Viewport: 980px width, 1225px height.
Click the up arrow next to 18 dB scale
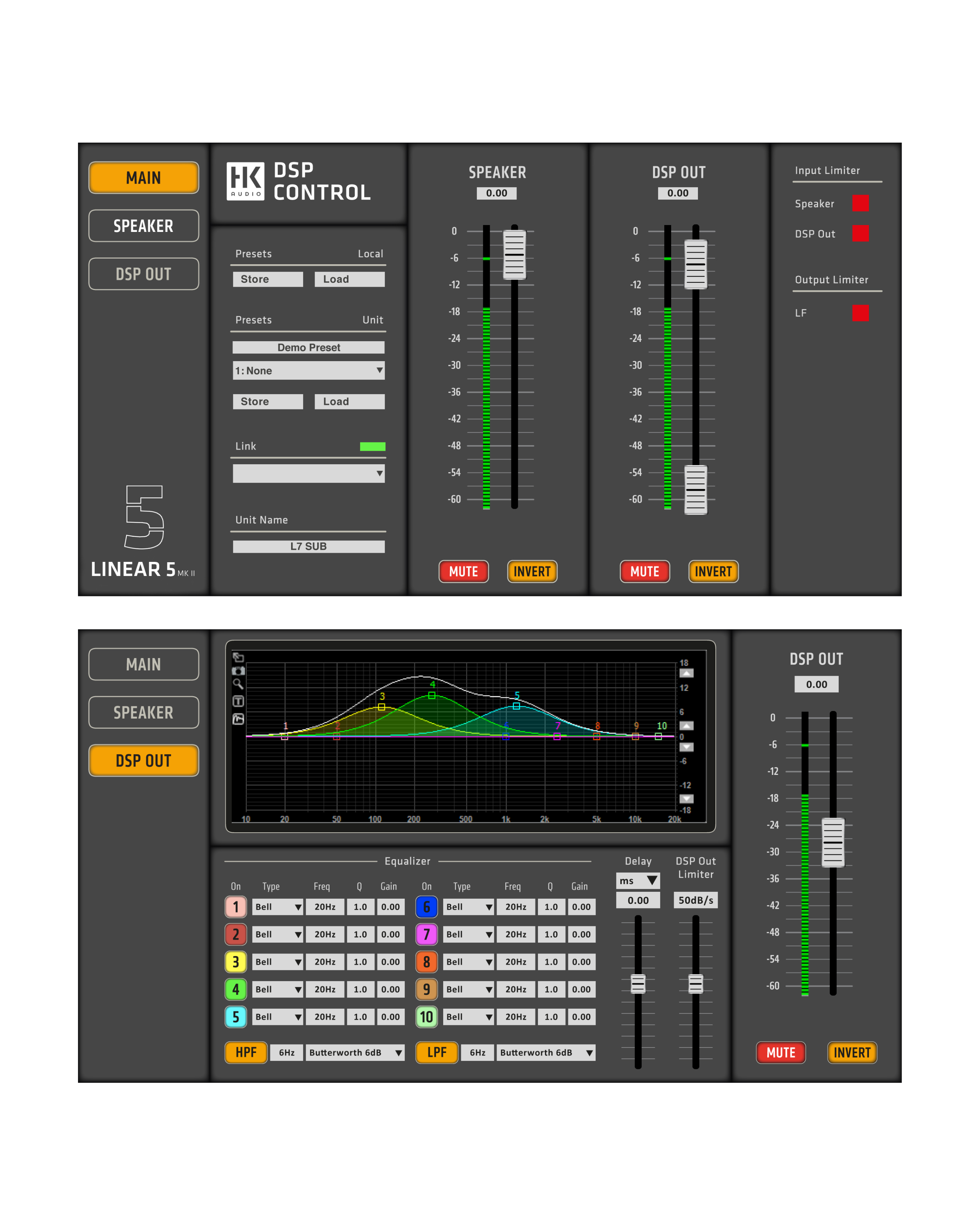point(686,674)
